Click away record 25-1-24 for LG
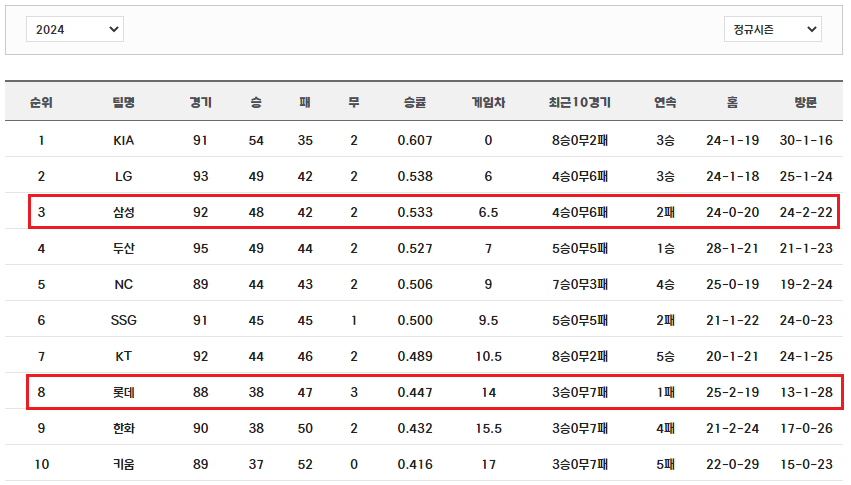The height and width of the screenshot is (485, 851). click(x=806, y=176)
